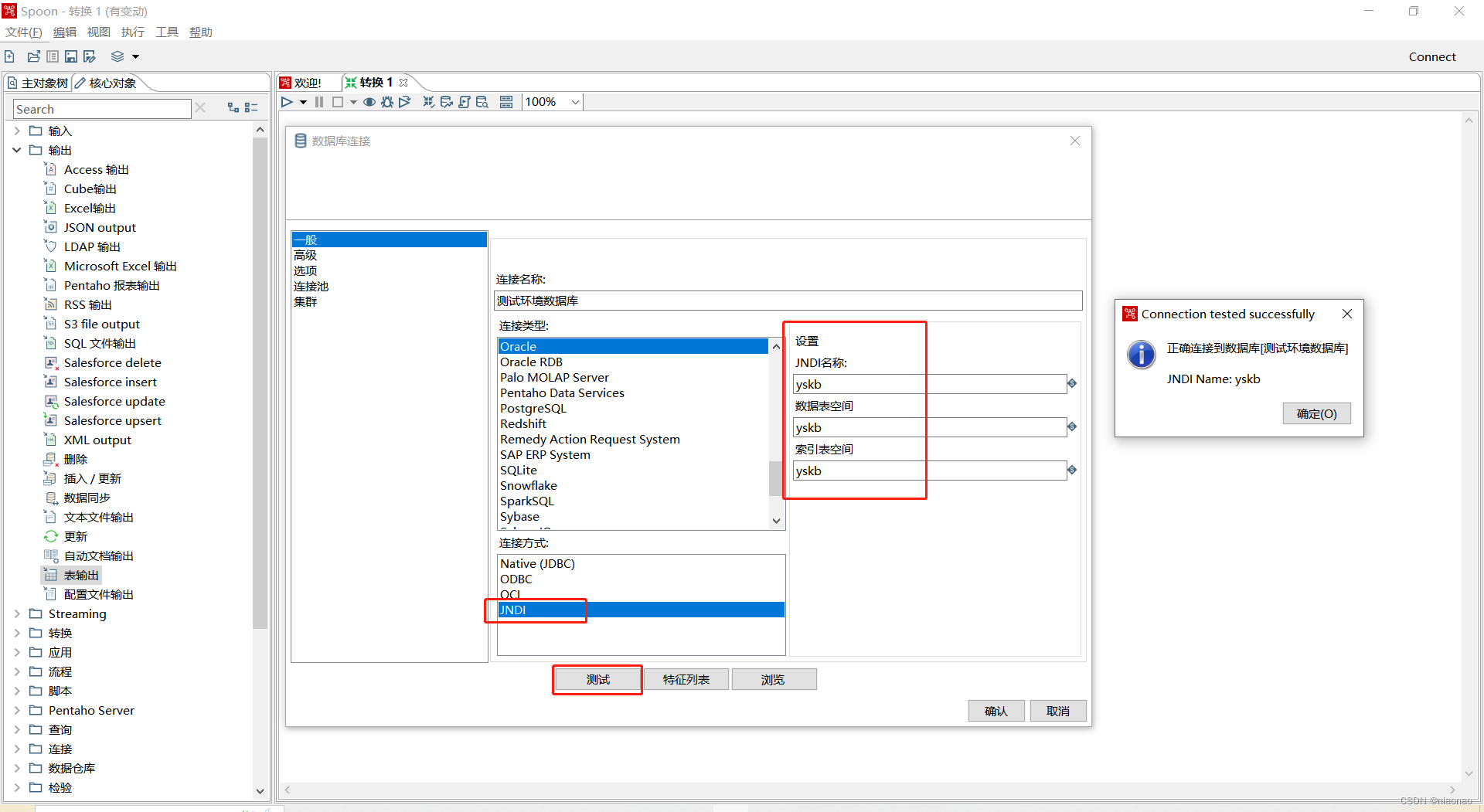The image size is (1484, 812).
Task: Clear the search box with X
Action: [x=200, y=108]
